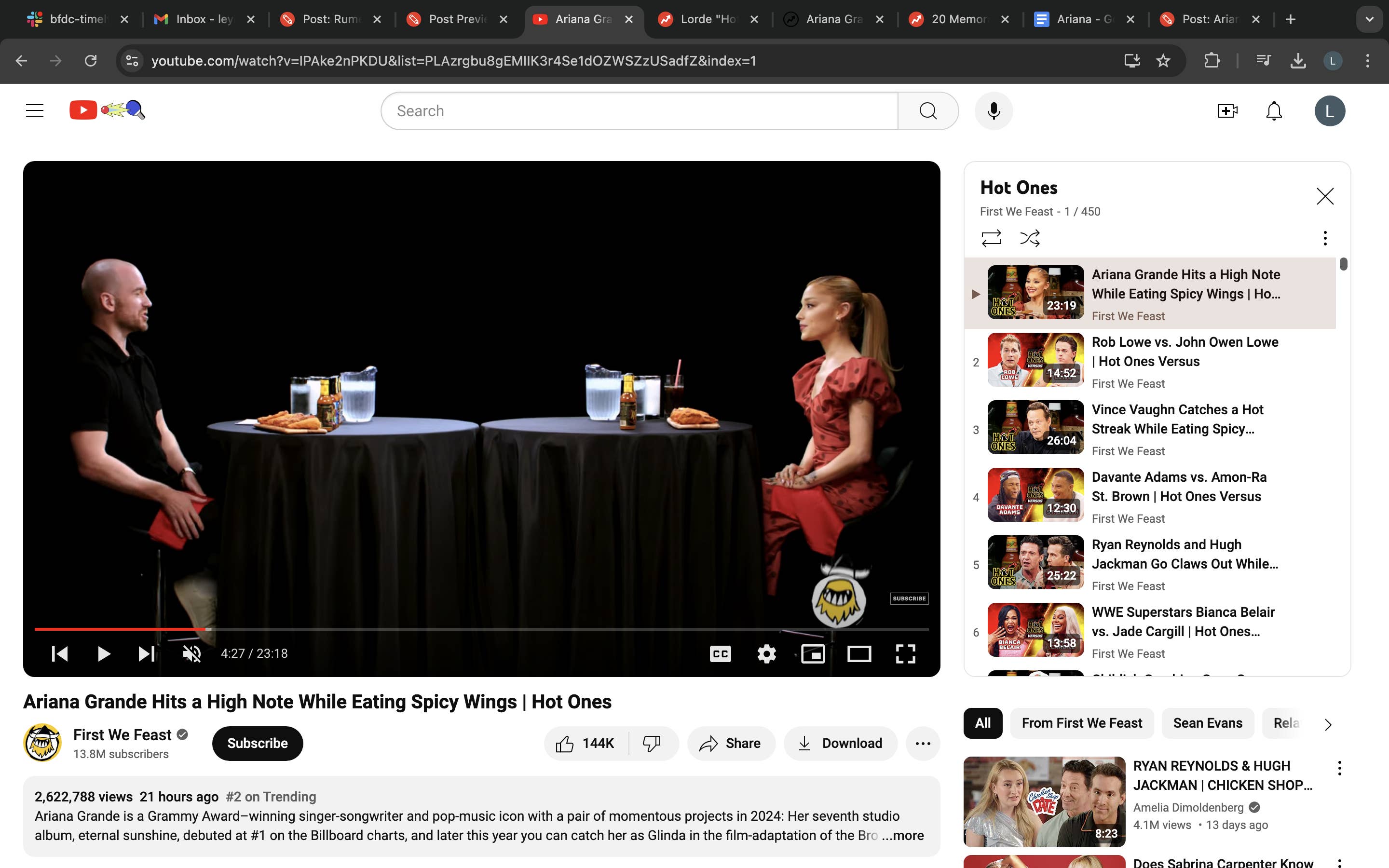Image resolution: width=1389 pixels, height=868 pixels.
Task: Reload the page
Action: [90, 60]
